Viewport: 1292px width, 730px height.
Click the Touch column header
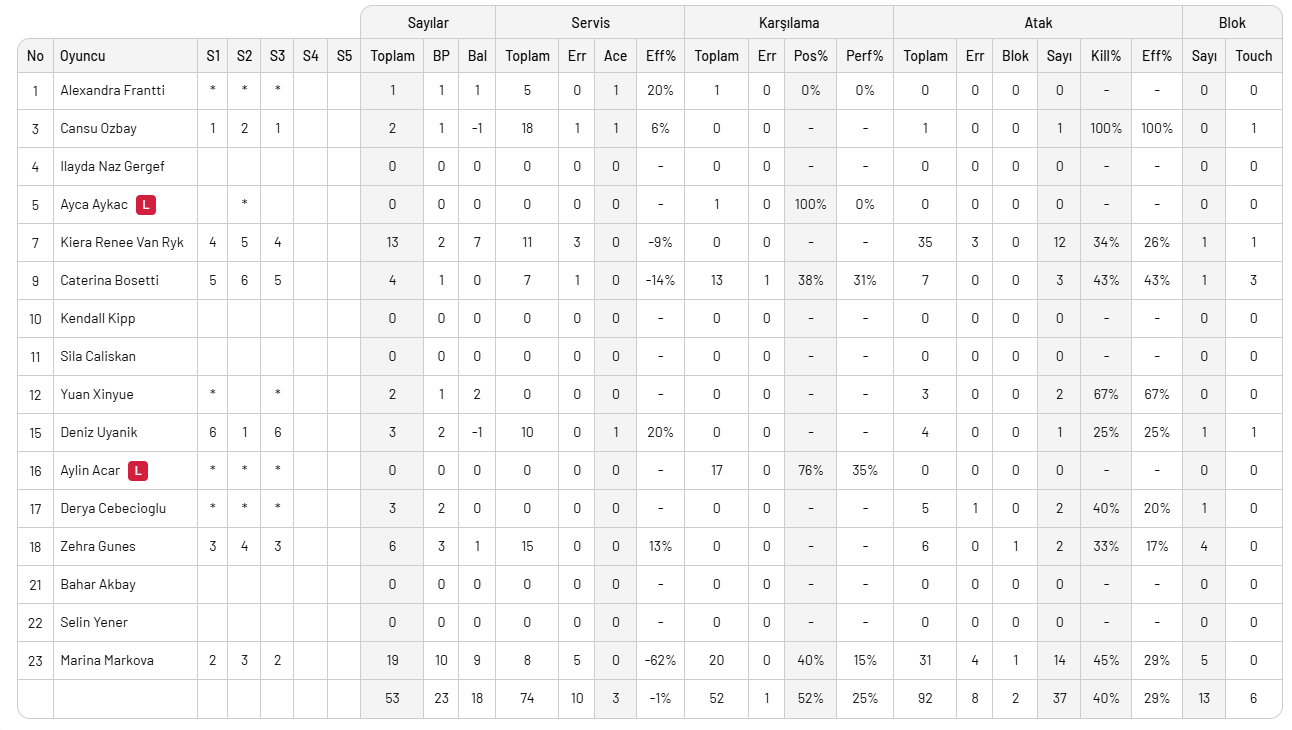point(1254,56)
